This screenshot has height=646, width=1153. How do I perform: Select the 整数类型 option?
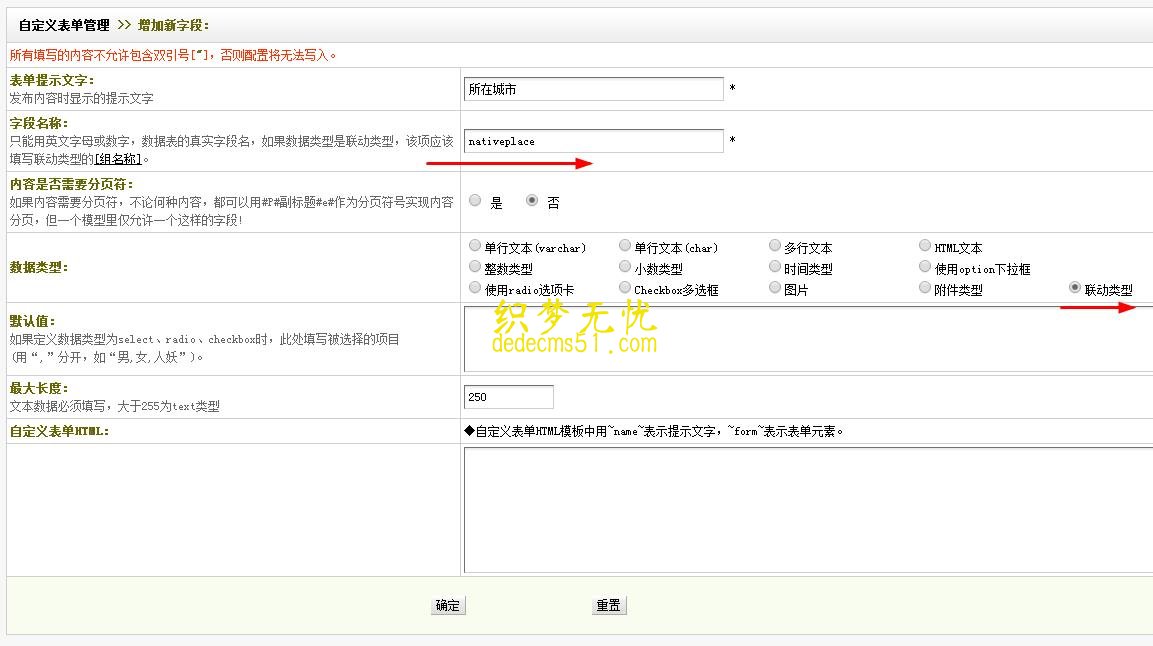pyautogui.click(x=475, y=266)
